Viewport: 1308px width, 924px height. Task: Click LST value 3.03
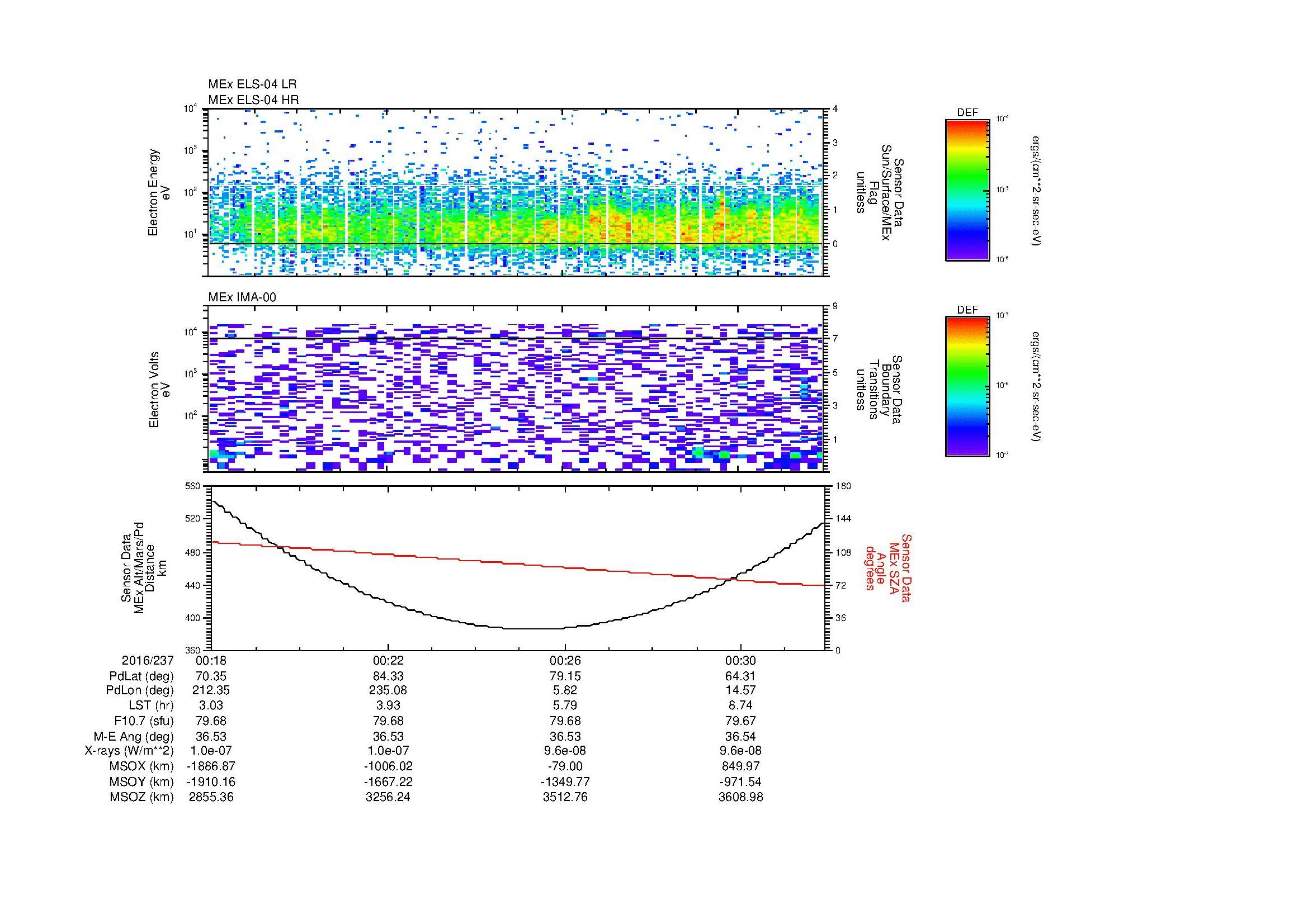[x=211, y=706]
